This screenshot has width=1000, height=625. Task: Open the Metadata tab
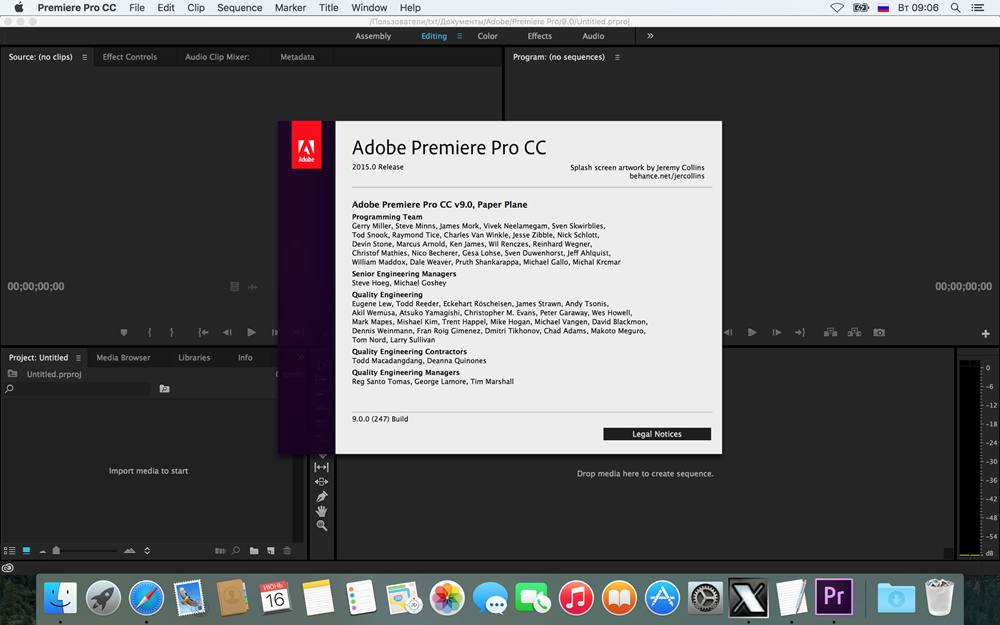click(297, 57)
